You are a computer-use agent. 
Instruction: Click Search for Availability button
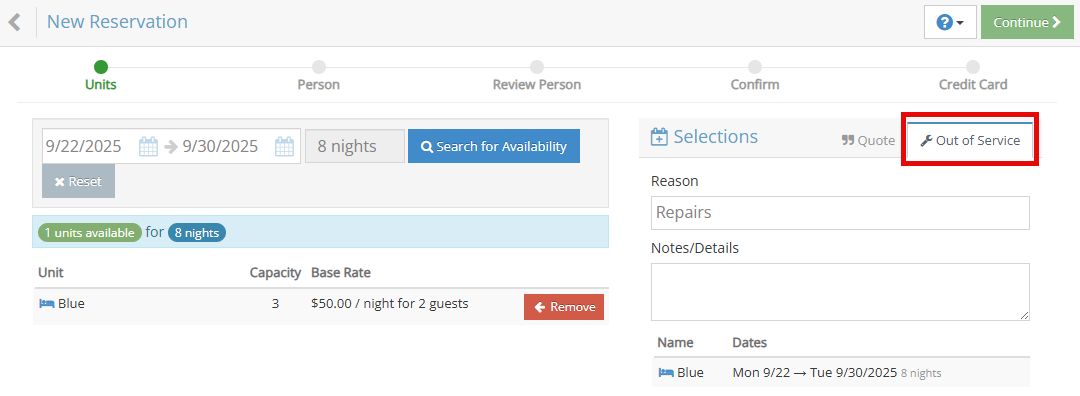pyautogui.click(x=494, y=146)
